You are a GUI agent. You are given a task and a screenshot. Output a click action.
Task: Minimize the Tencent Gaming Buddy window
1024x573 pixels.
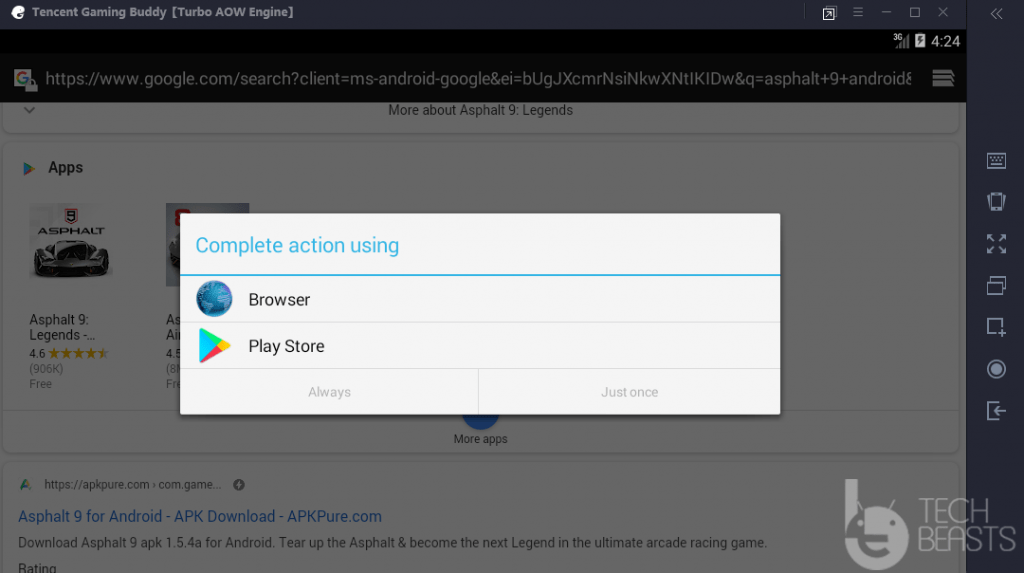pos(886,12)
